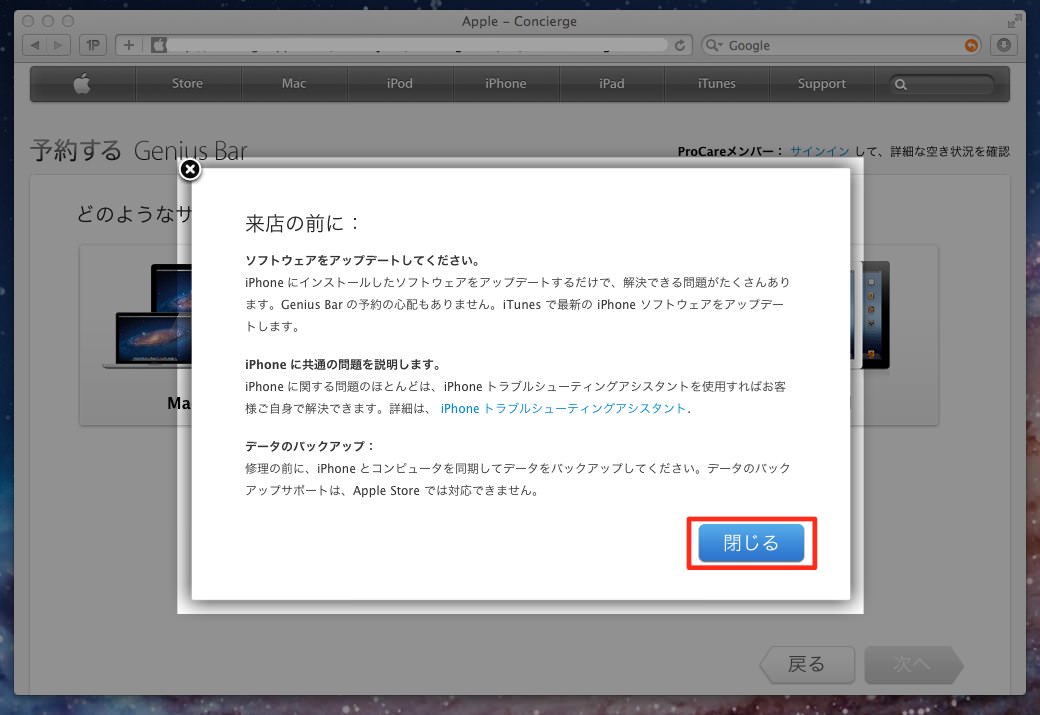
Task: Open the Store tab in navigation
Action: [188, 84]
